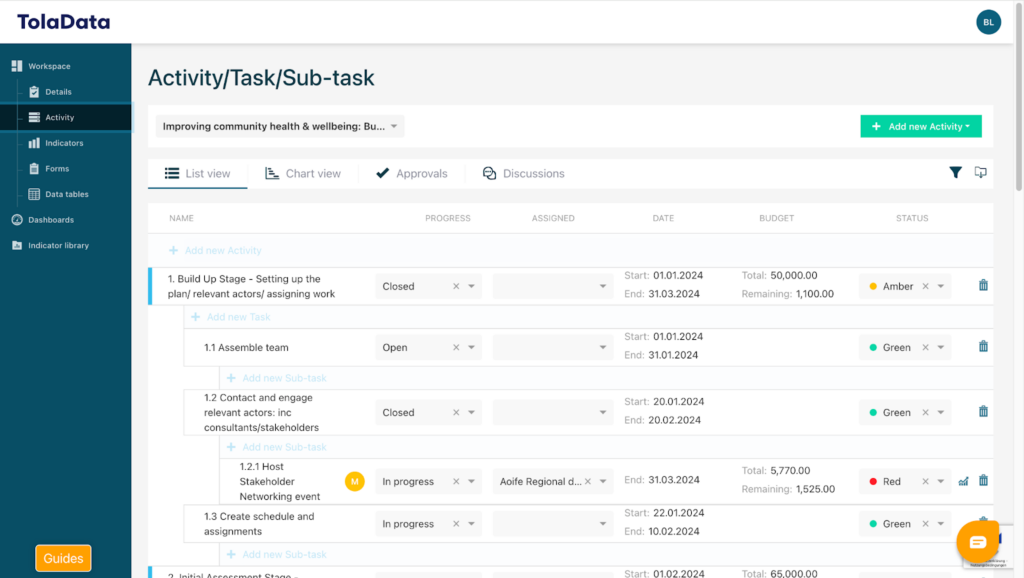Screen dimensions: 1024x578
Task: Switch to Chart view tab
Action: tap(303, 174)
